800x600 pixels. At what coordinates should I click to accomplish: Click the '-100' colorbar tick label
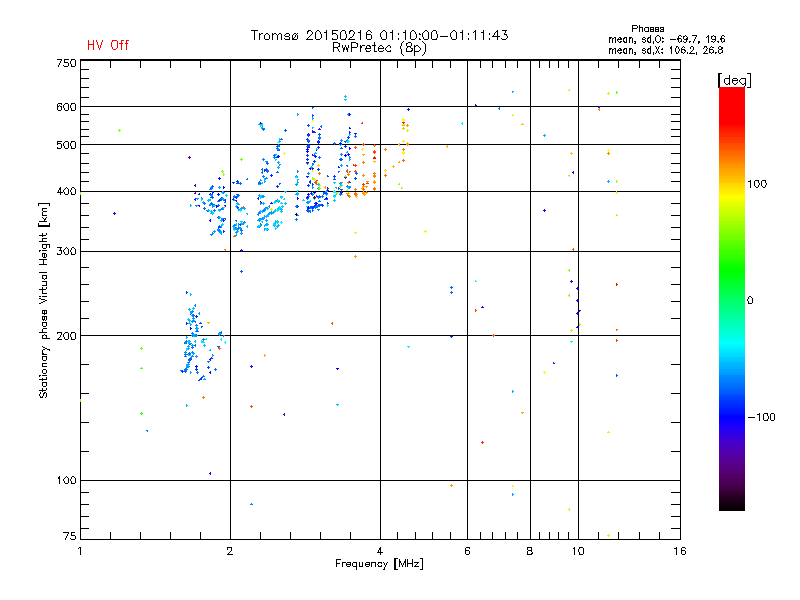click(x=761, y=417)
